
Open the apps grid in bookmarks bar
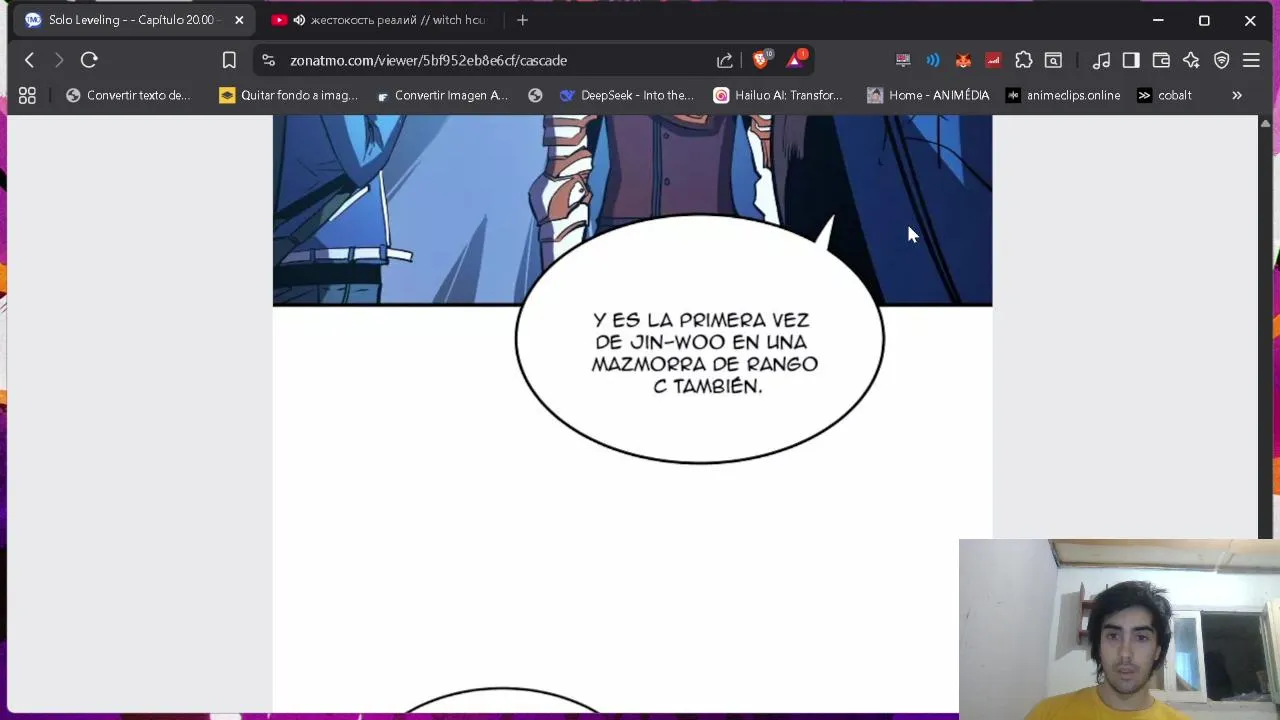27,95
